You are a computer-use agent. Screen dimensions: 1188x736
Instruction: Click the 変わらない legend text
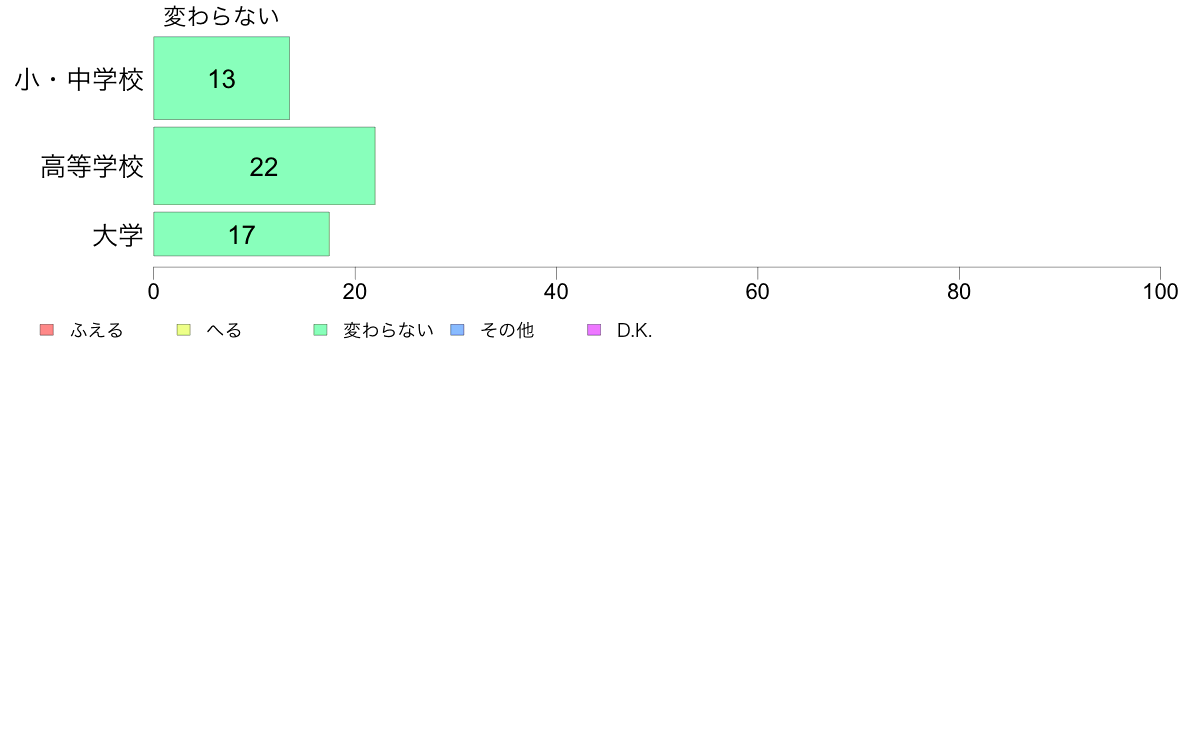coord(389,330)
